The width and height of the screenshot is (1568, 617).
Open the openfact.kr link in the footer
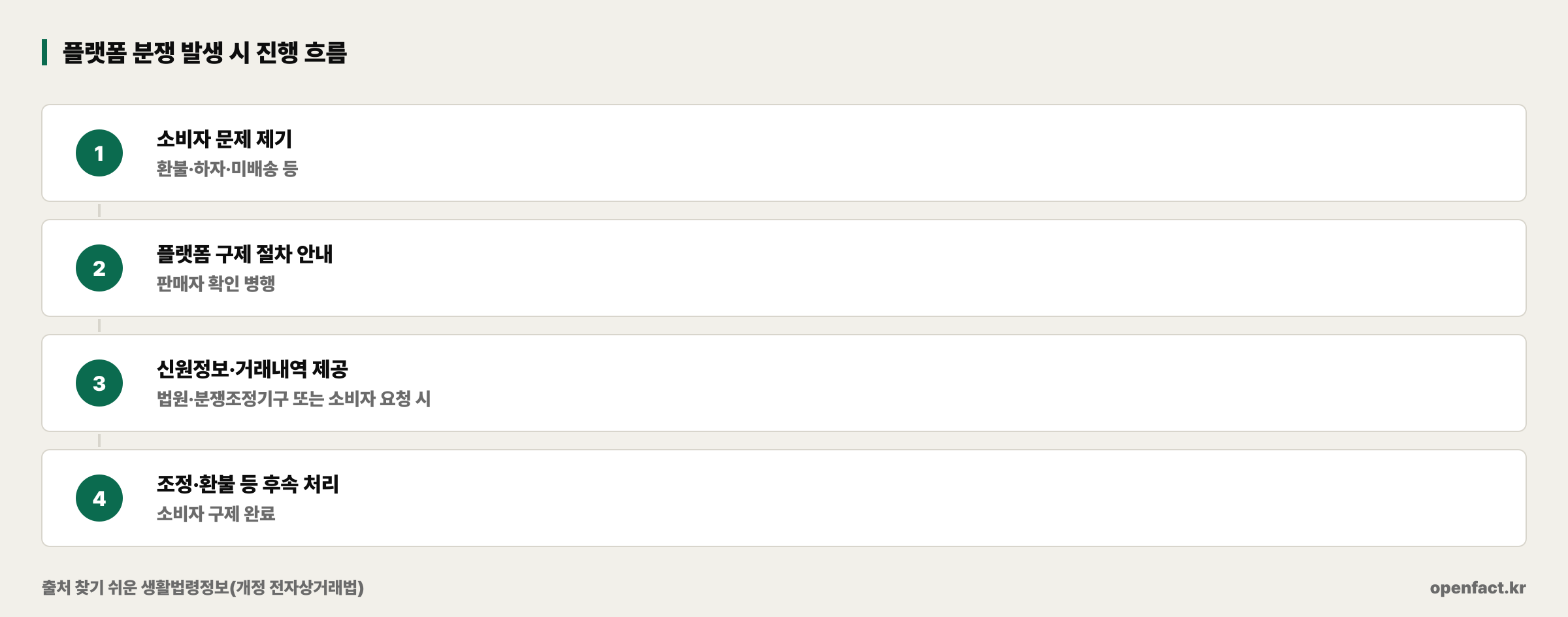[x=1478, y=588]
